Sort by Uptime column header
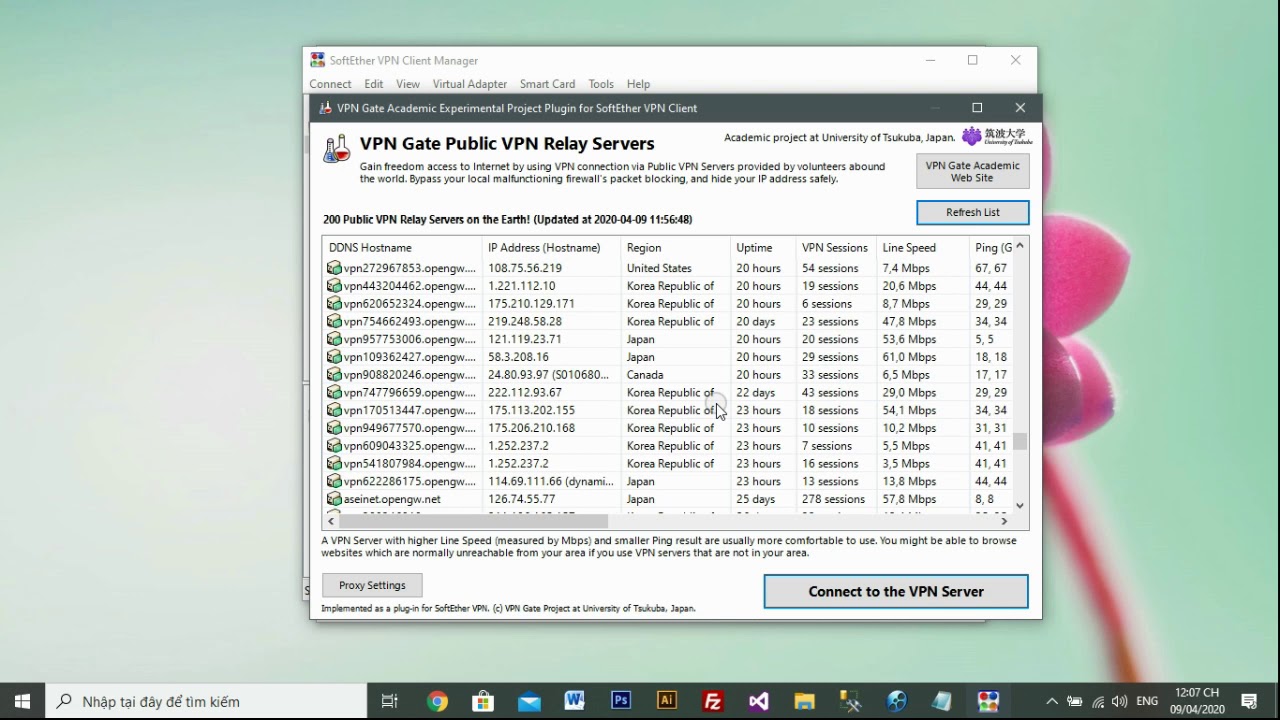Viewport: 1280px width, 720px height. pyautogui.click(x=763, y=247)
